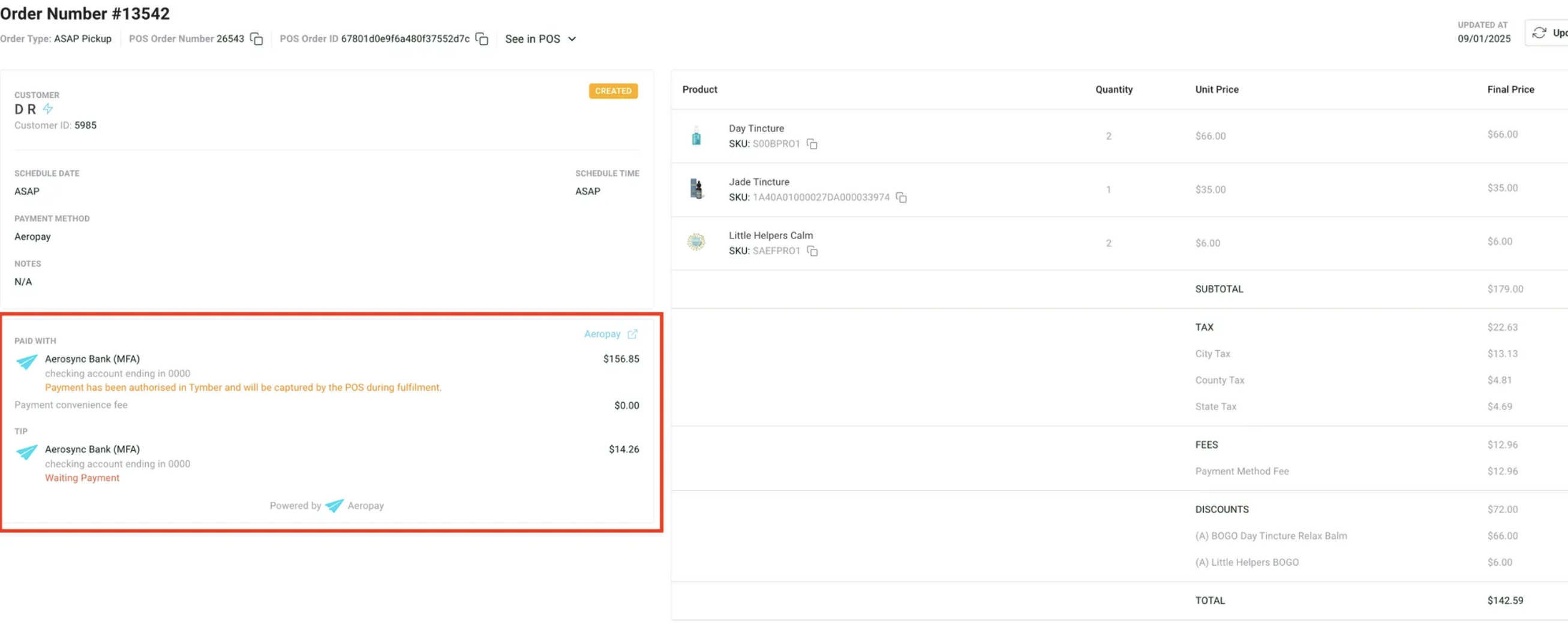
Task: Click the DISCOUNTS total $72.00
Action: pos(1502,510)
